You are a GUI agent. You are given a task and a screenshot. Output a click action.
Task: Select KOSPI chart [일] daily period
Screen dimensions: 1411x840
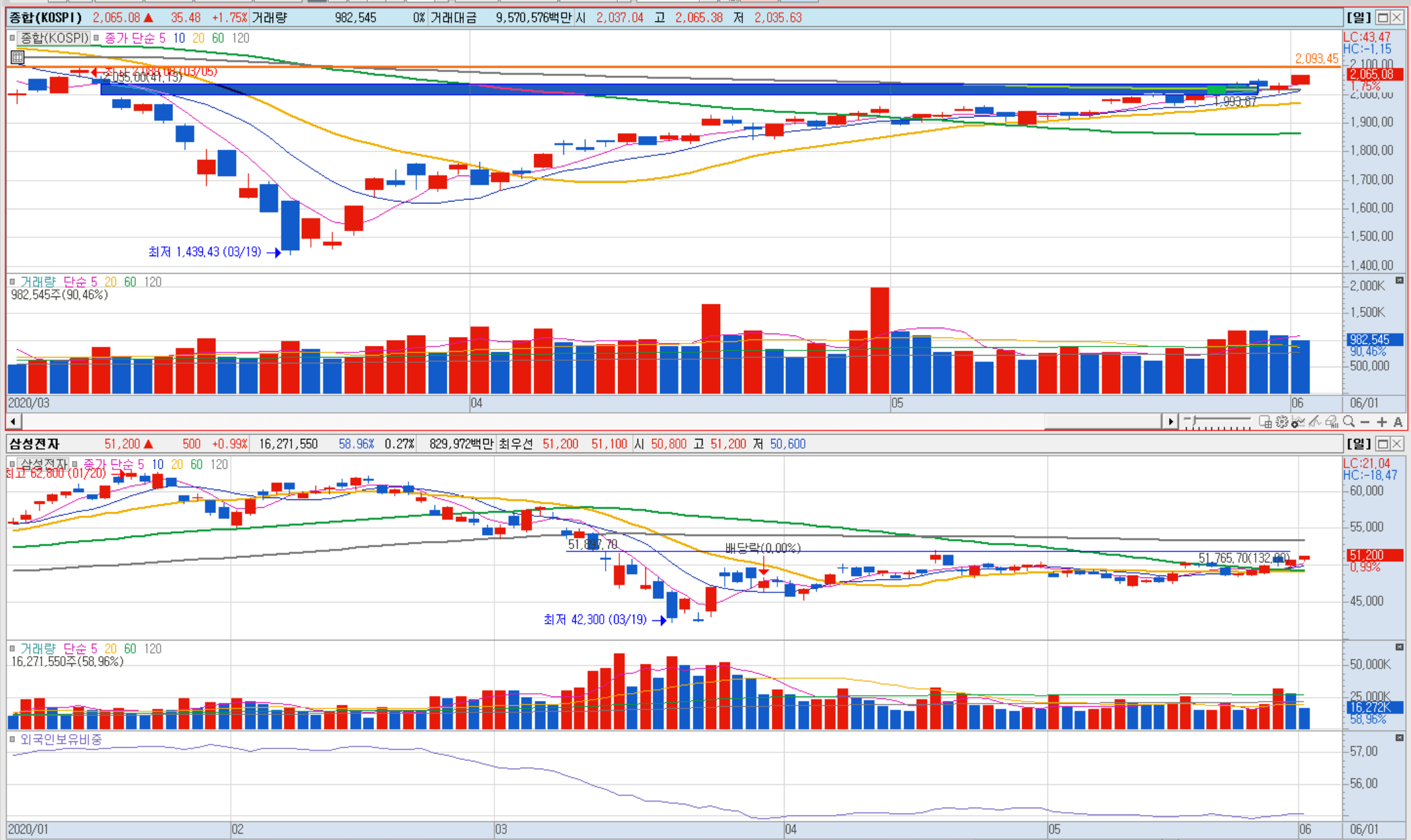coord(1358,18)
